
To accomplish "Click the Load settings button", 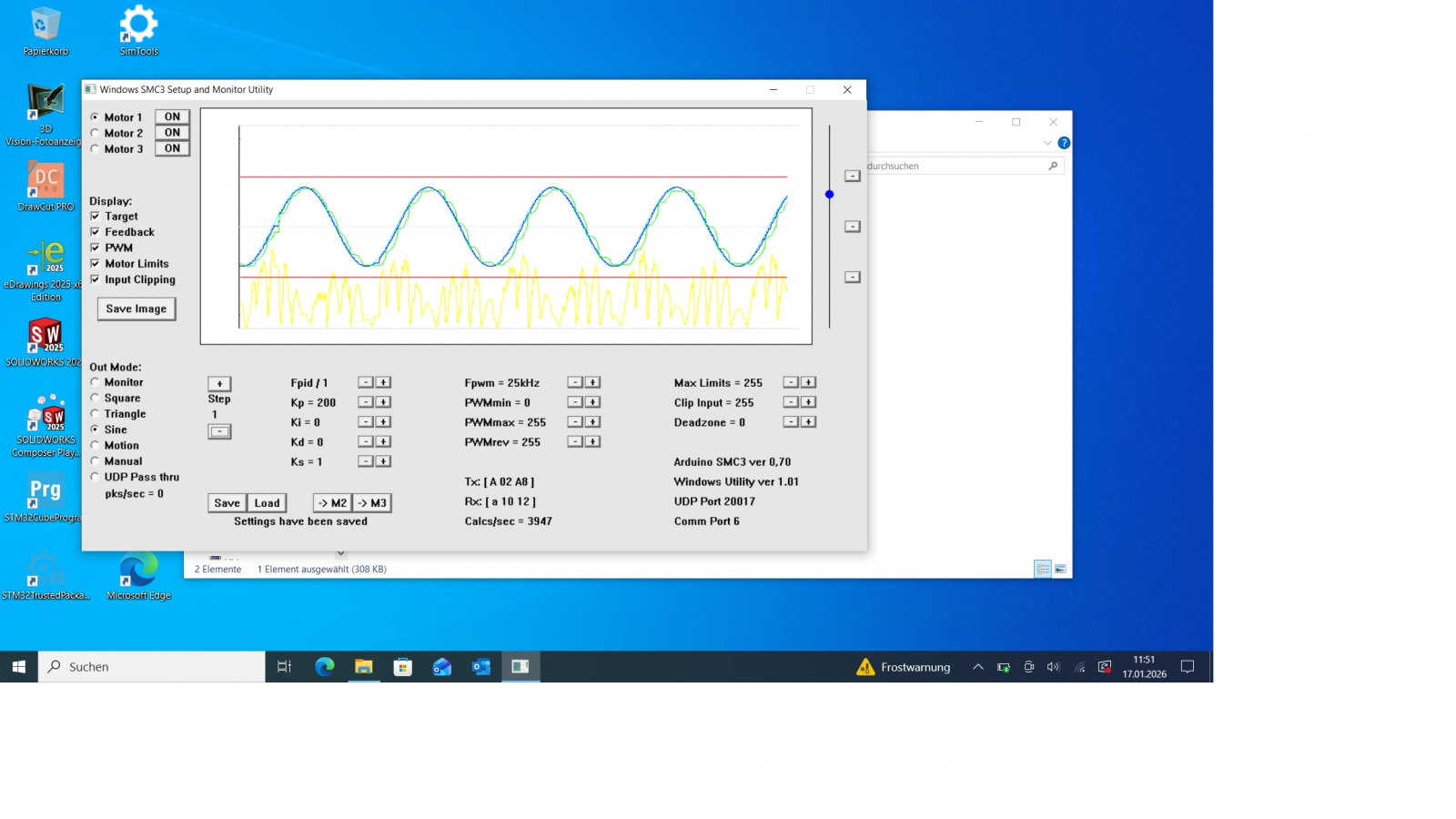I will tap(267, 503).
